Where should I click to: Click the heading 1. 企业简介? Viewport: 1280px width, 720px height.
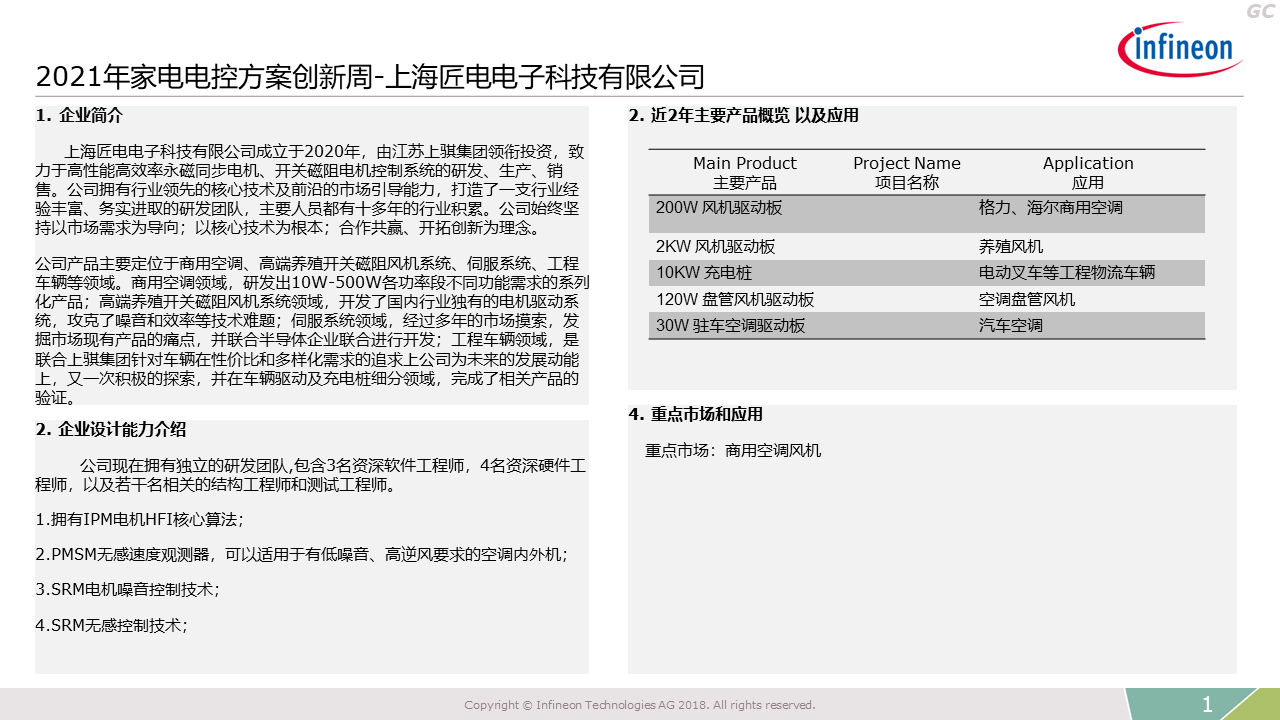(x=79, y=115)
